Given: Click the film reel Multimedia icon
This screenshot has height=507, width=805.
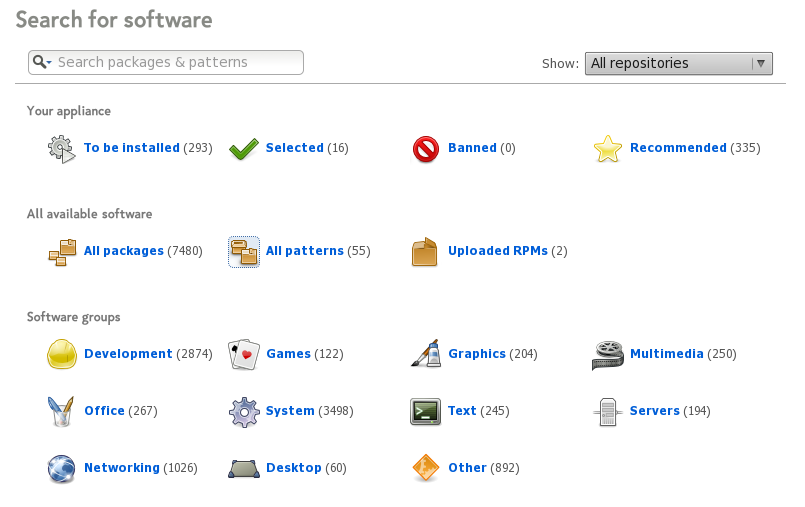Looking at the screenshot, I should point(608,355).
